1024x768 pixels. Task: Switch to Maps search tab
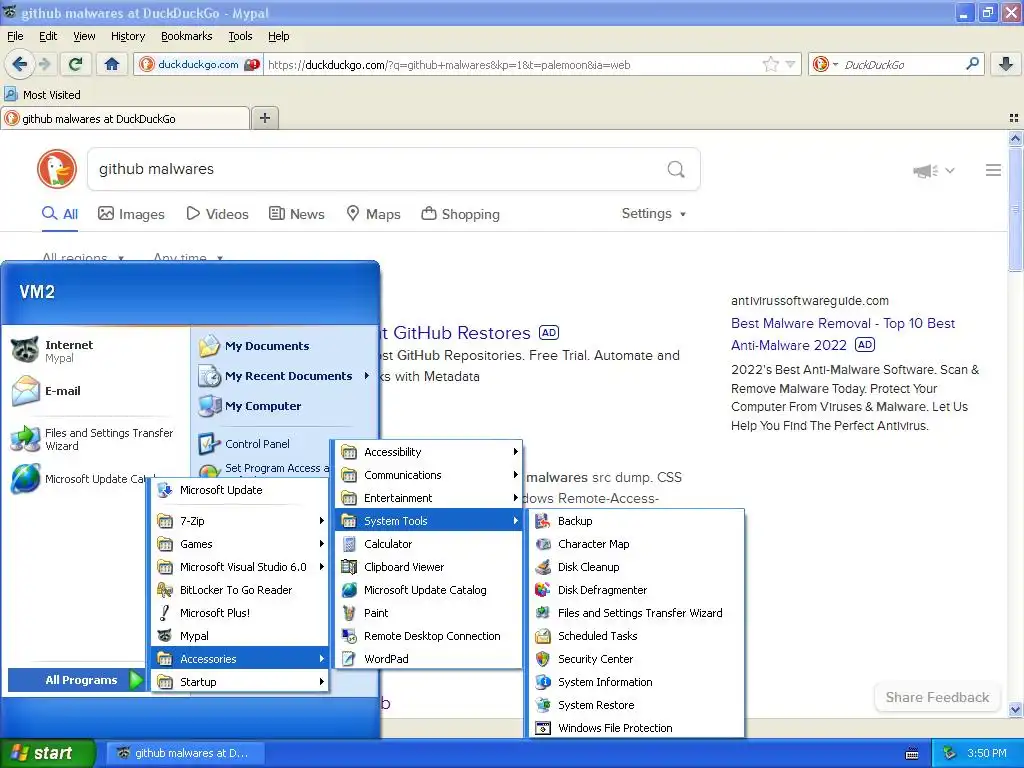click(x=374, y=214)
